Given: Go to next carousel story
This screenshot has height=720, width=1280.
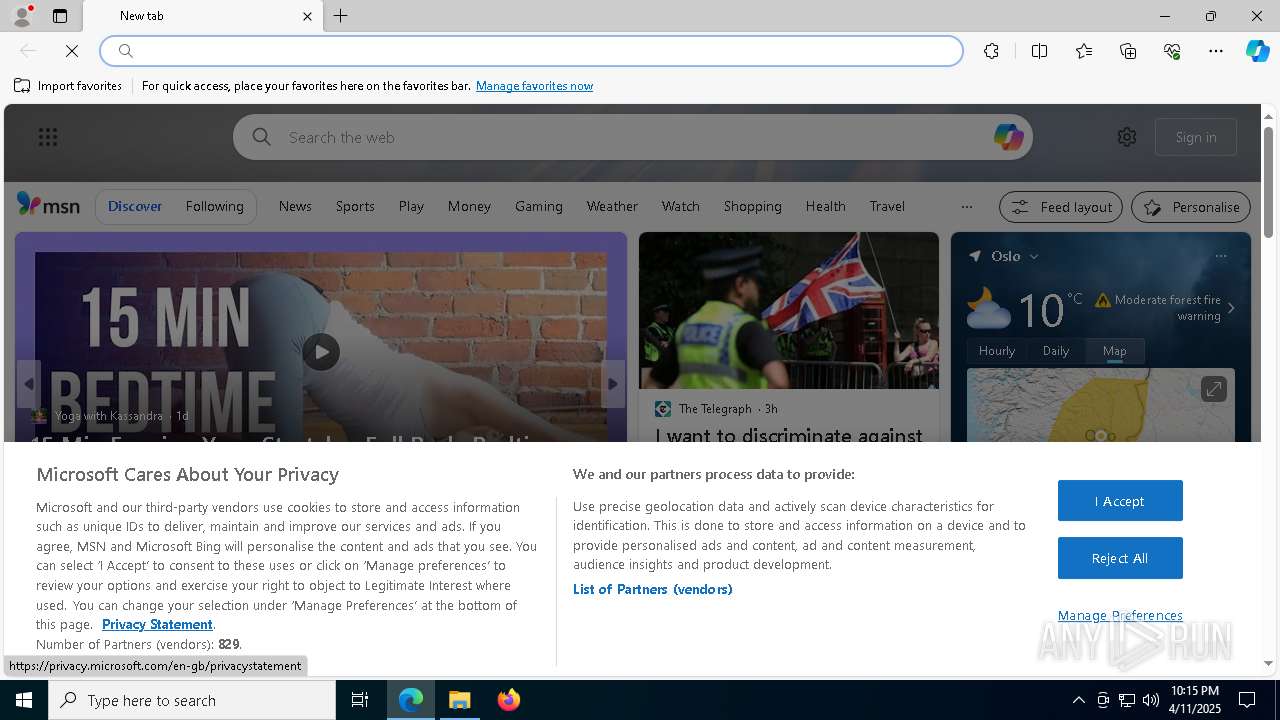Looking at the screenshot, I should pos(613,384).
